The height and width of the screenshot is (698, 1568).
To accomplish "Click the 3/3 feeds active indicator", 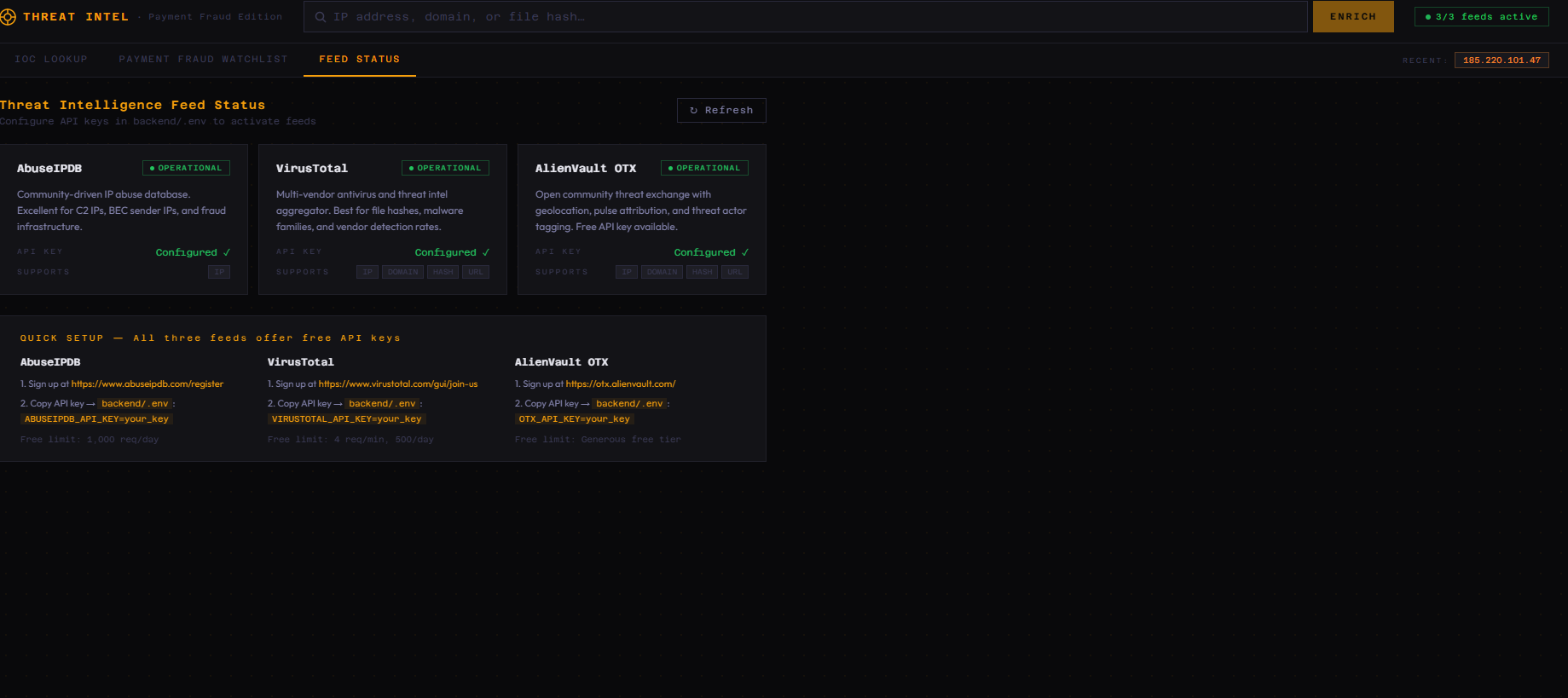I will tap(1482, 17).
